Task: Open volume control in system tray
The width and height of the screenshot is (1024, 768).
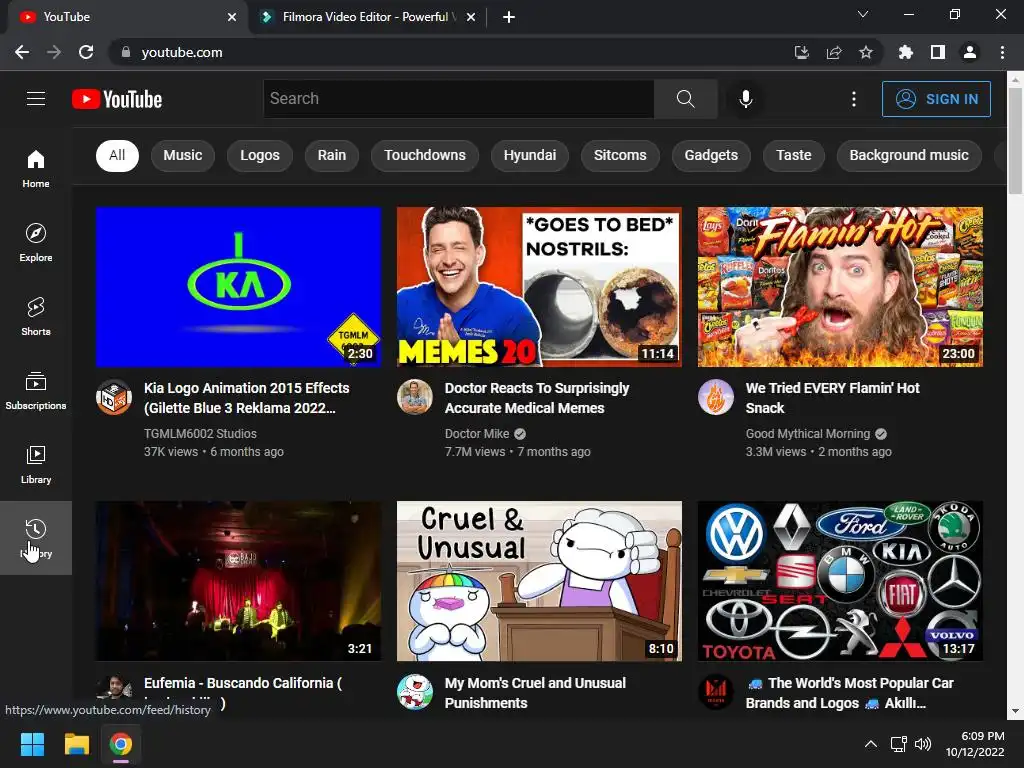Action: click(x=922, y=744)
